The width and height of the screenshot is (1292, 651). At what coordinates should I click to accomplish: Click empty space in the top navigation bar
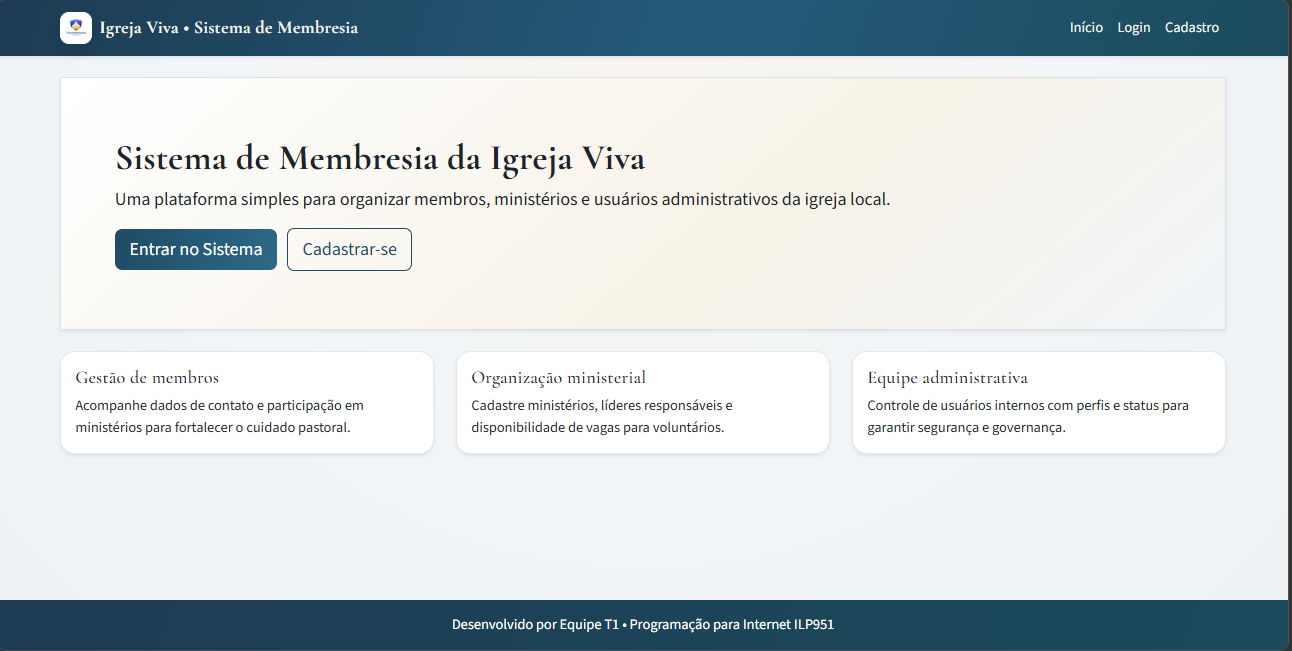click(x=700, y=28)
